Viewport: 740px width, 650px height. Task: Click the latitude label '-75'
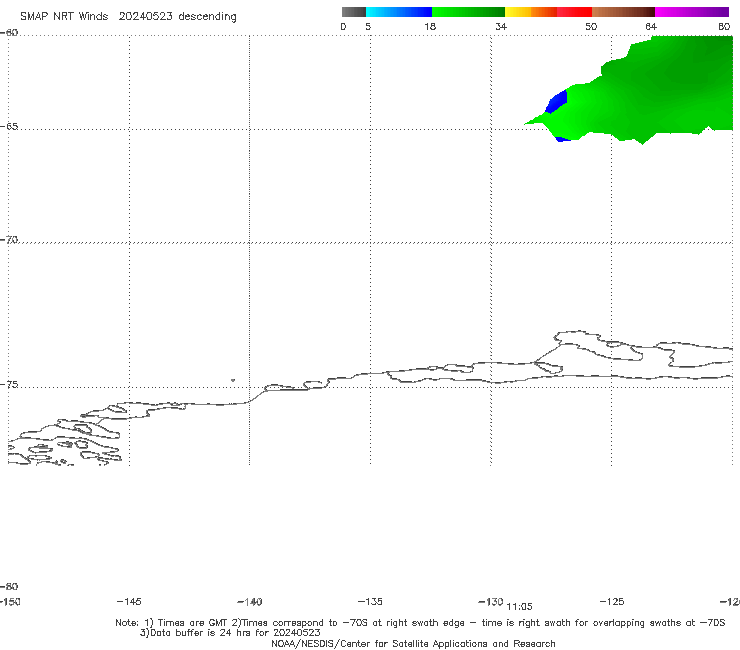9,385
